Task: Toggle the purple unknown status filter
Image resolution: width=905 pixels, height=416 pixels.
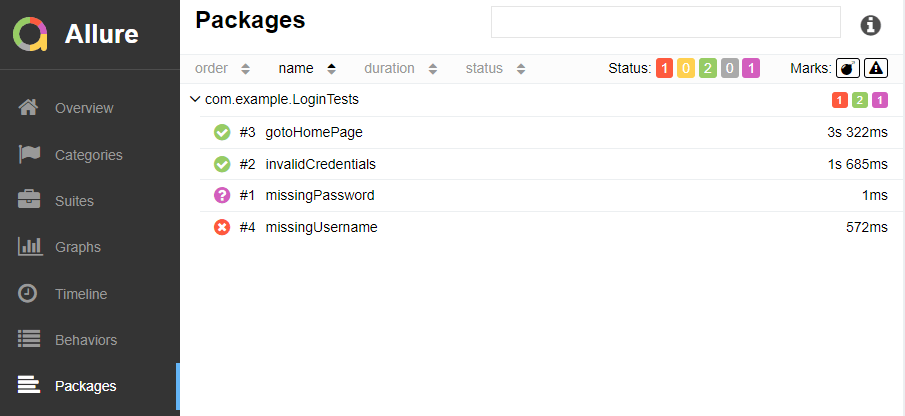Action: 751,68
